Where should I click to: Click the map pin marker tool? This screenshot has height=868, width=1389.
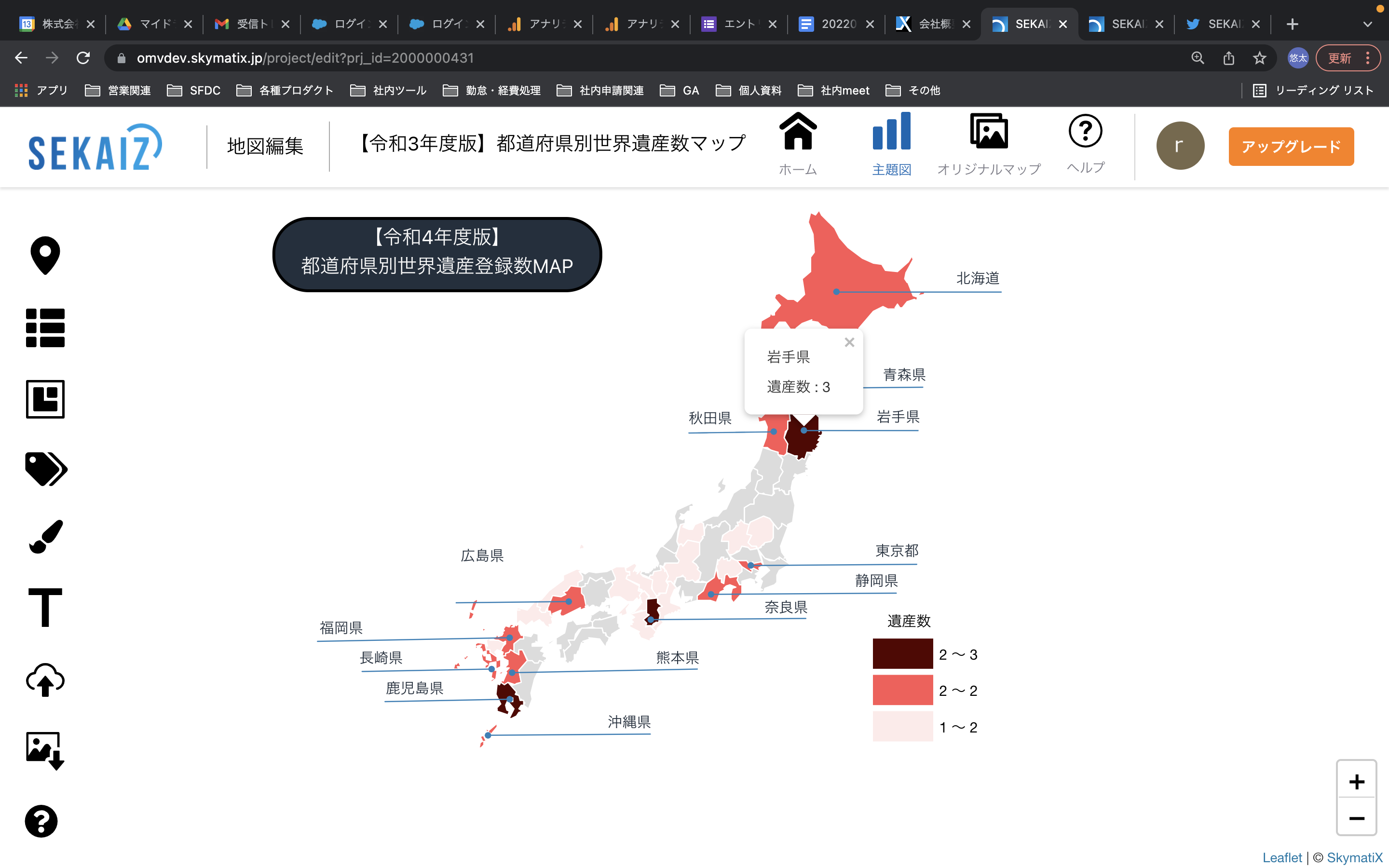coord(45,256)
